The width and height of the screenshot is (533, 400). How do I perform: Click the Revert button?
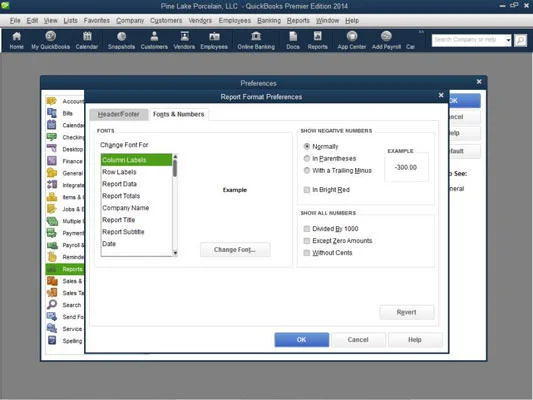[407, 312]
